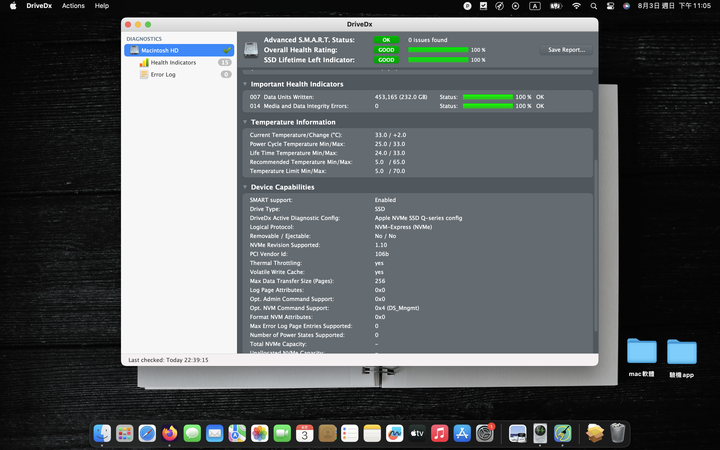The width and height of the screenshot is (720, 450).
Task: Click the Last checked status bar text
Action: pyautogui.click(x=168, y=360)
